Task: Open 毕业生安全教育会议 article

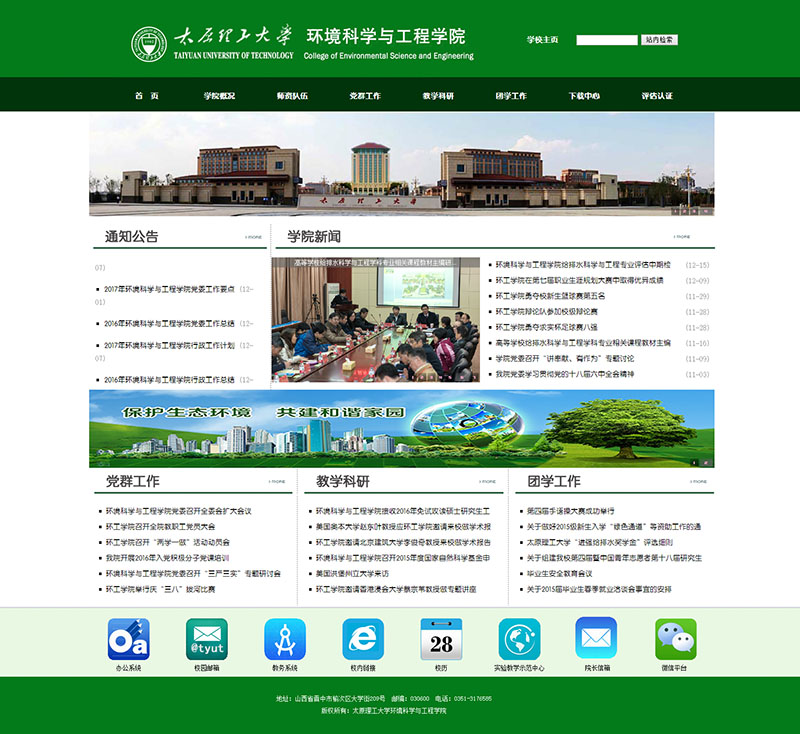Action: click(x=560, y=573)
